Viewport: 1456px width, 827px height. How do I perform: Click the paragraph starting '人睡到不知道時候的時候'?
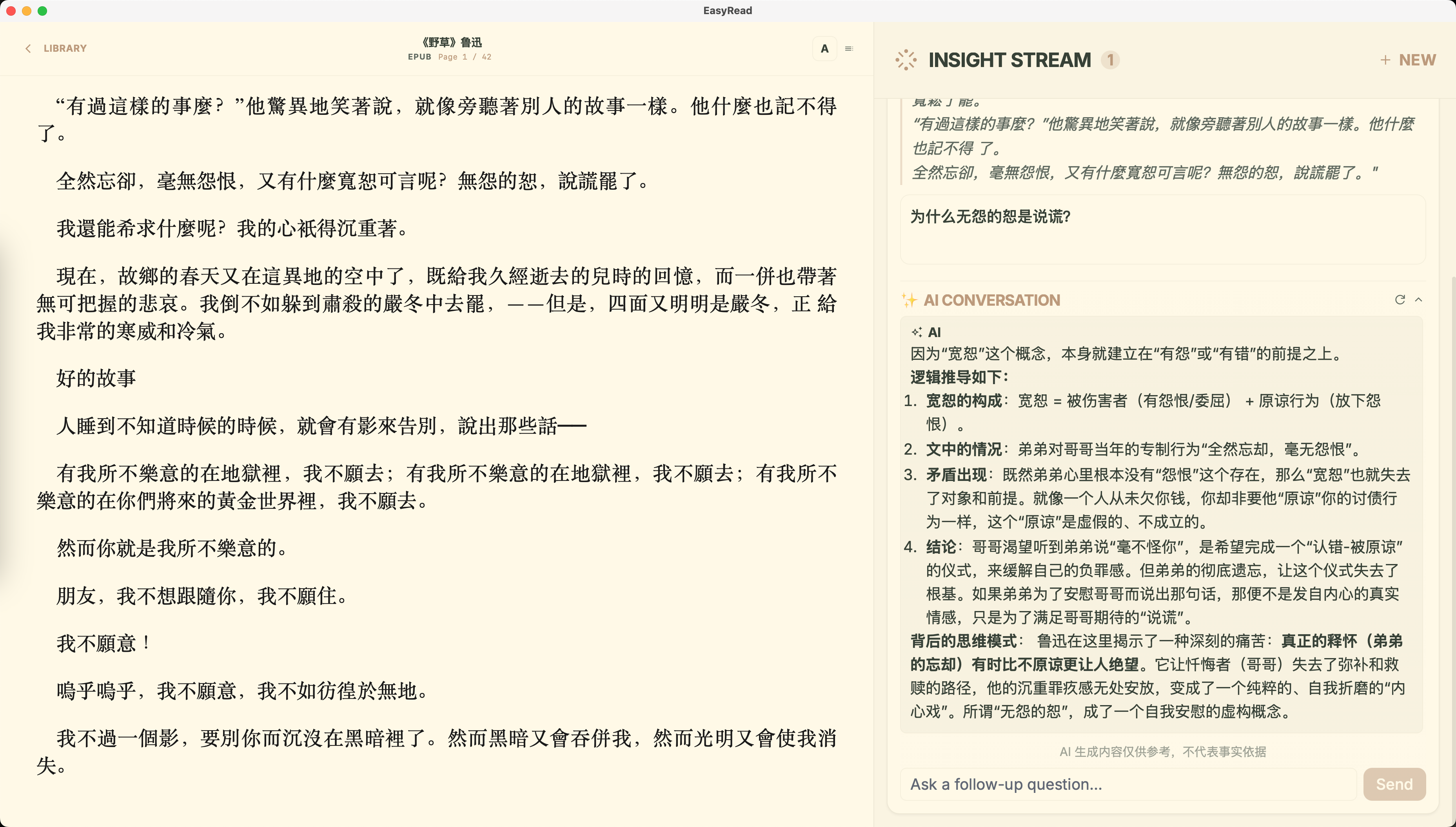(321, 425)
